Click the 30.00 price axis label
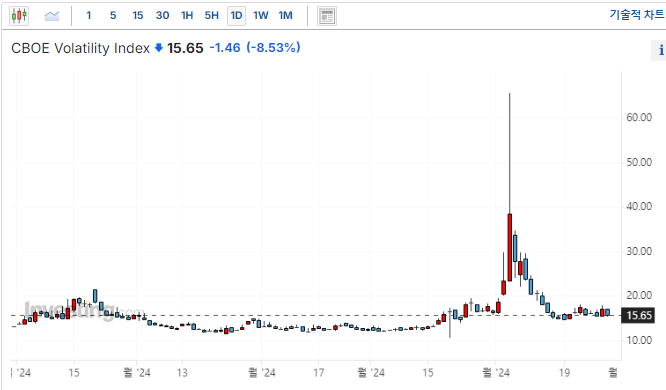Viewport: 666px width, 390px height. coord(639,251)
